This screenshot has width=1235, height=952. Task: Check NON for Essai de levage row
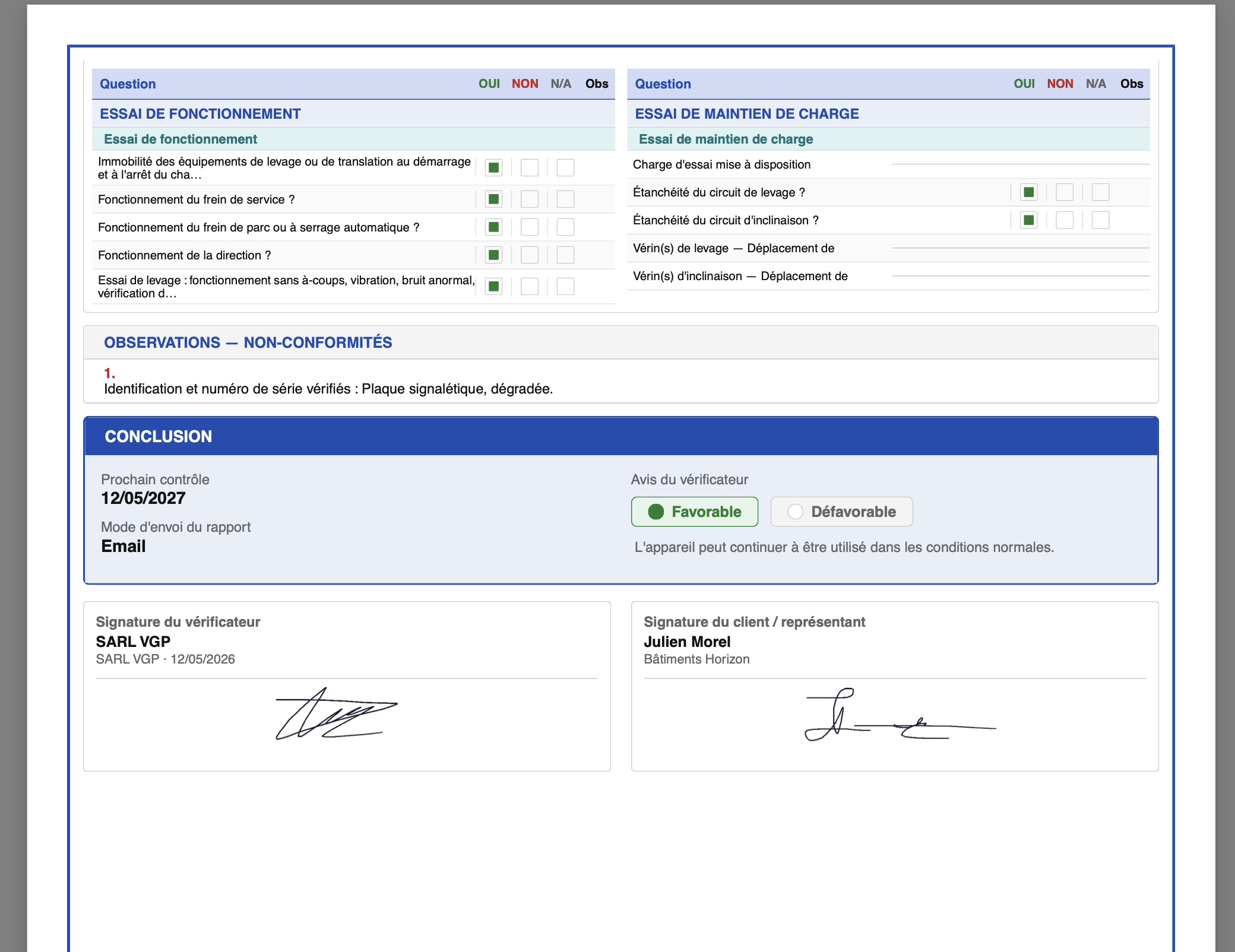(530, 287)
